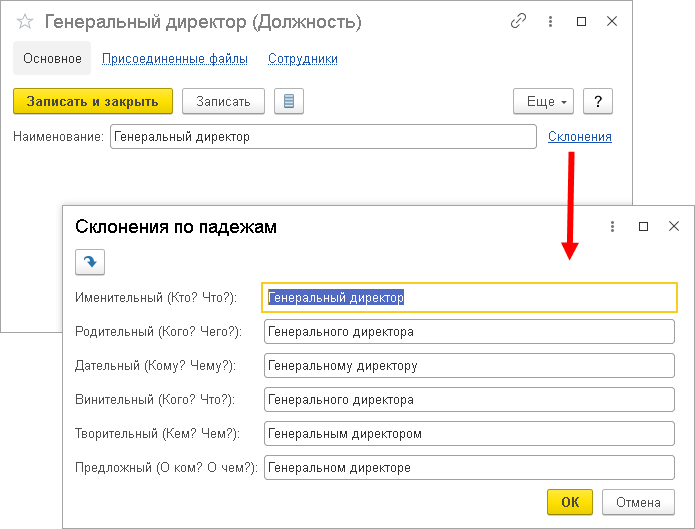This screenshot has width=695, height=529.
Task: Cancel declension dialog with Отмена
Action: 638,502
